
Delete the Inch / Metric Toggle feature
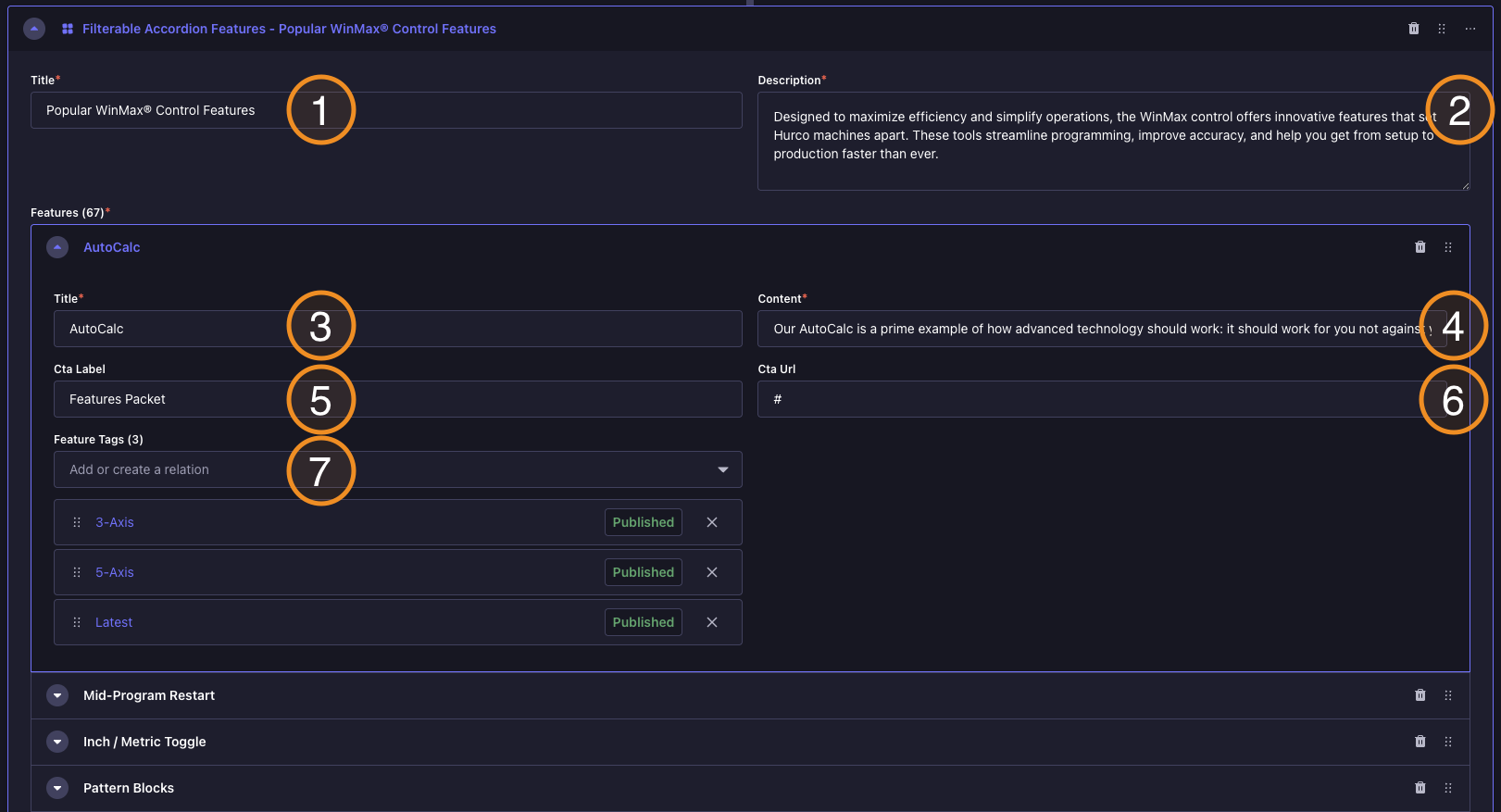pos(1420,742)
